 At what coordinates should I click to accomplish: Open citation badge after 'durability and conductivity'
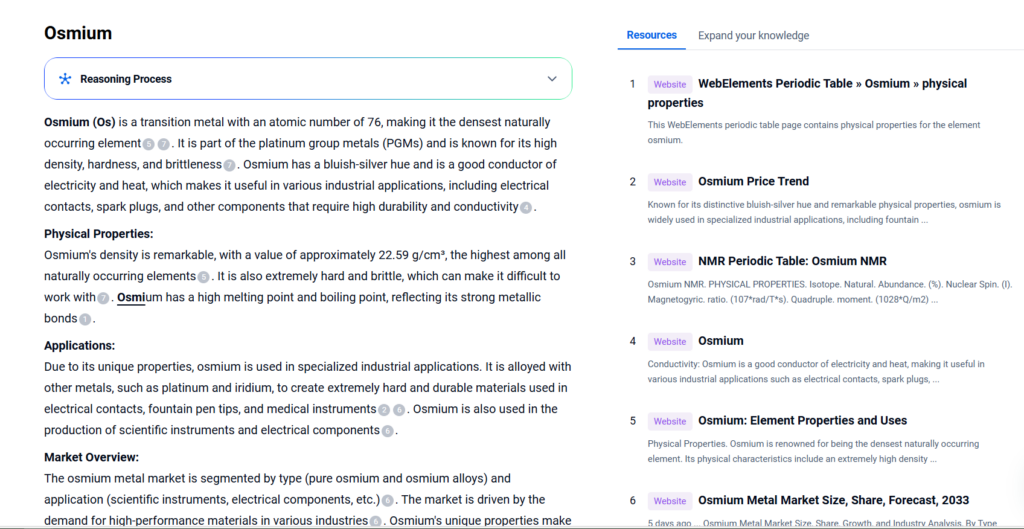pos(526,207)
